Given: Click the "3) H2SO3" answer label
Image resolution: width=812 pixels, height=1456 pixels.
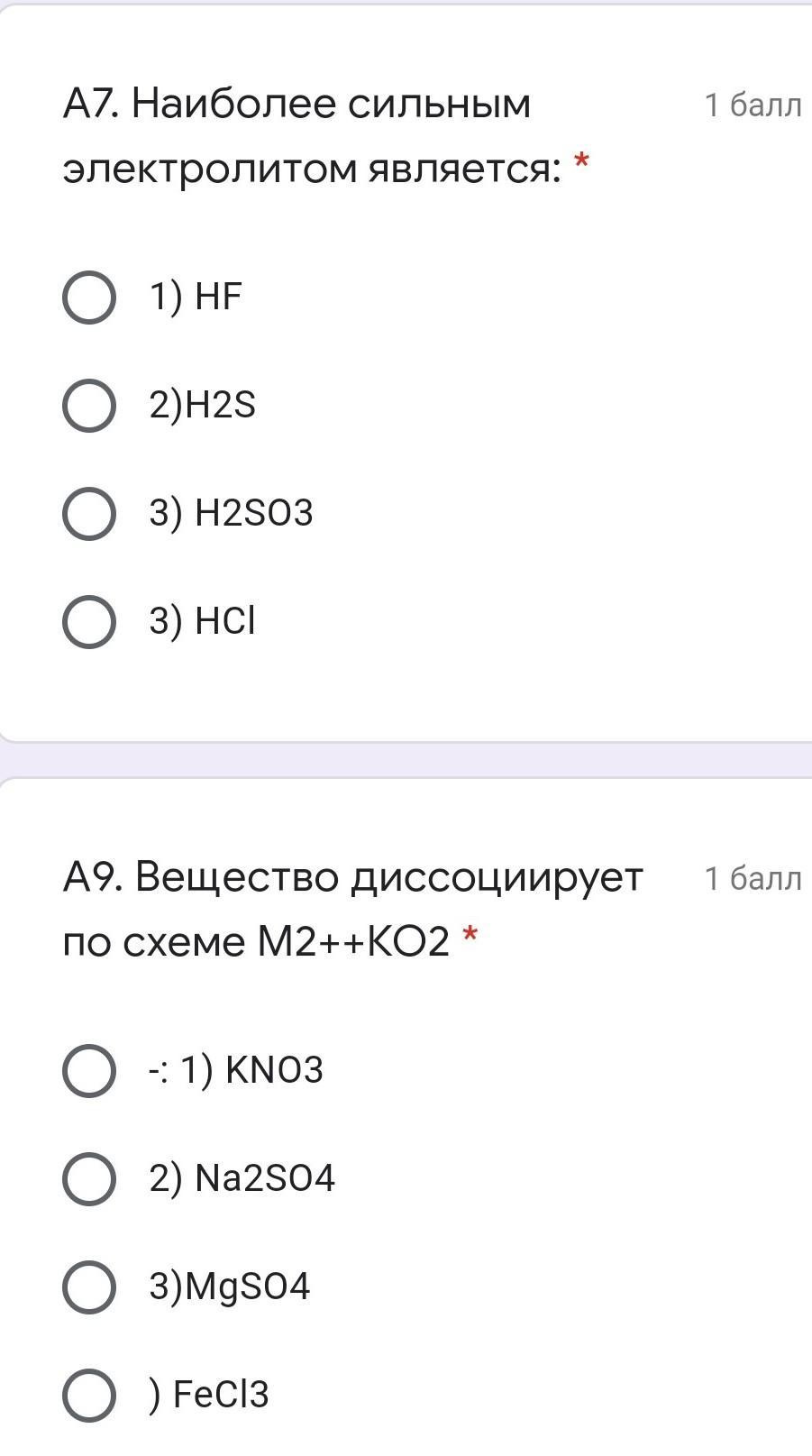Looking at the screenshot, I should click(x=231, y=513).
